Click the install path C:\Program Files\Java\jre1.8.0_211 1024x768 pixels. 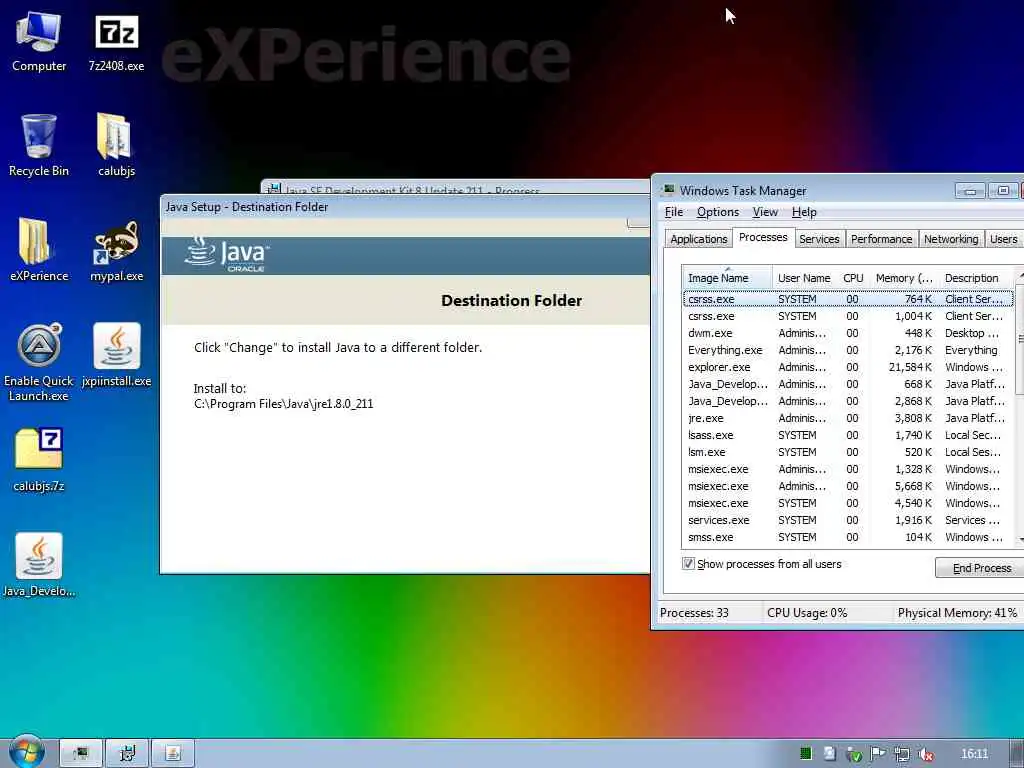click(x=283, y=404)
